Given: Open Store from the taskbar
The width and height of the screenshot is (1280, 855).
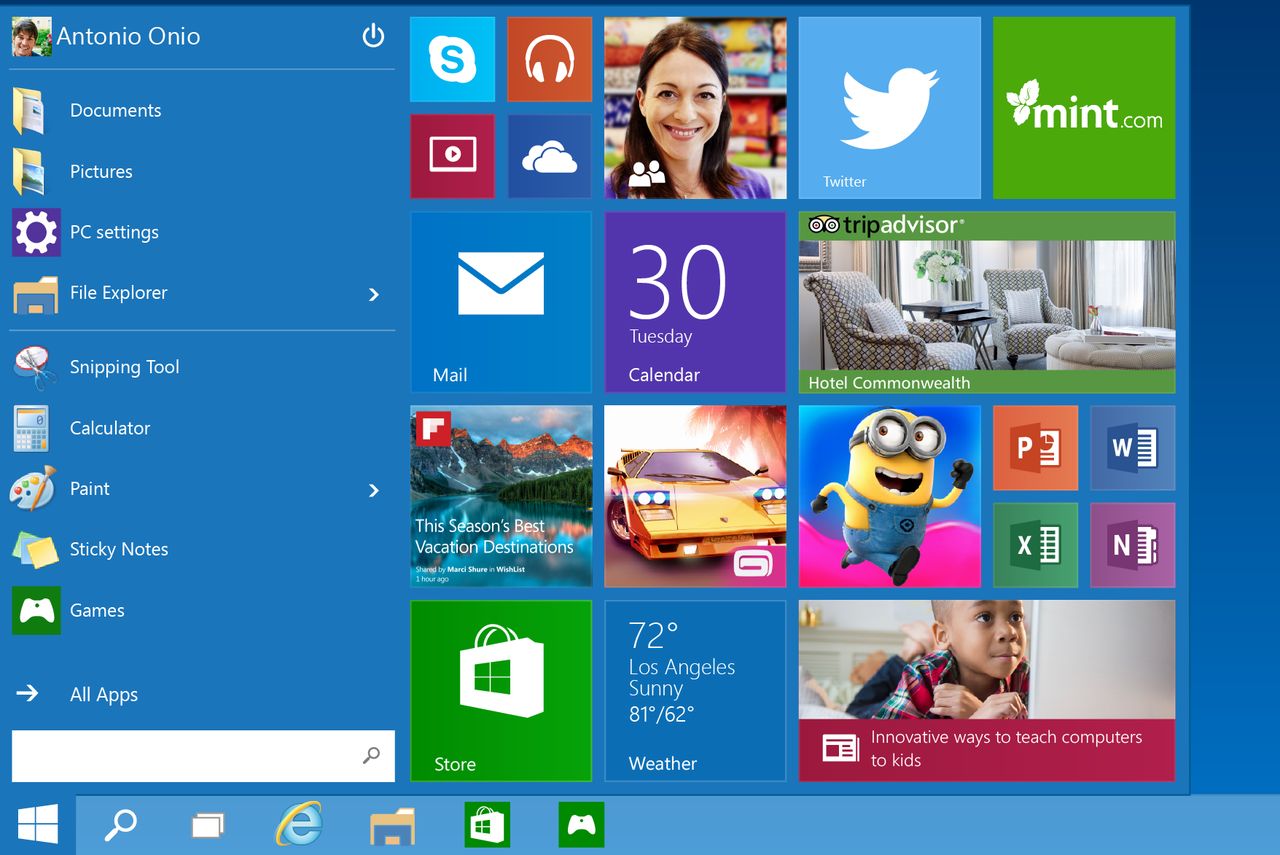Looking at the screenshot, I should pos(487,825).
